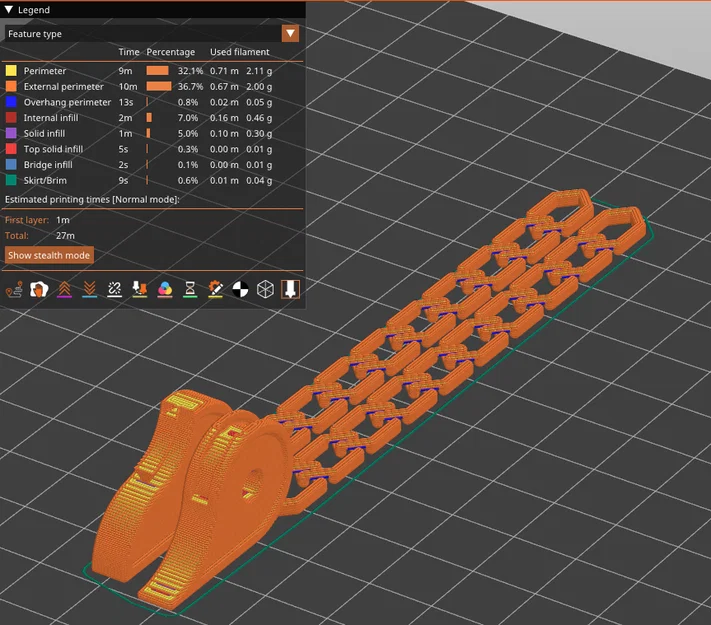Toggle seams visibility icon

coord(114,289)
